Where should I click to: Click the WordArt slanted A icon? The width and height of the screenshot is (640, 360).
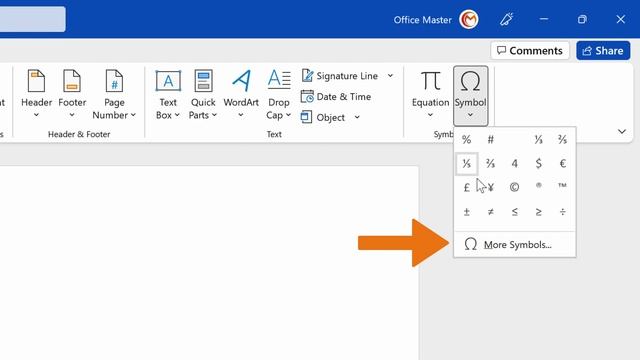click(242, 80)
